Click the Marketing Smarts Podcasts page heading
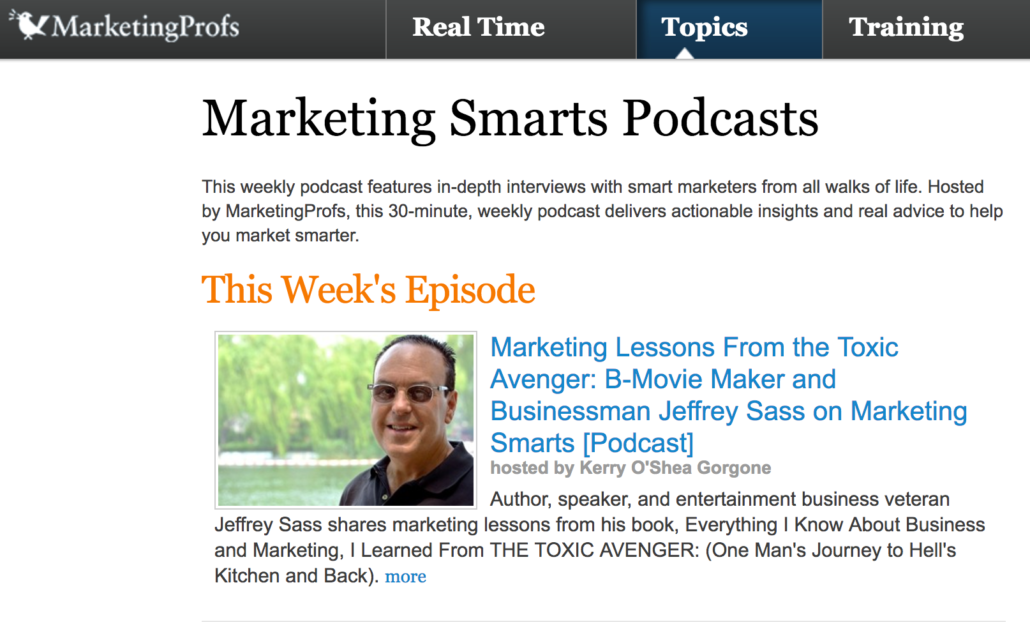Image resolution: width=1030 pixels, height=622 pixels. (510, 119)
